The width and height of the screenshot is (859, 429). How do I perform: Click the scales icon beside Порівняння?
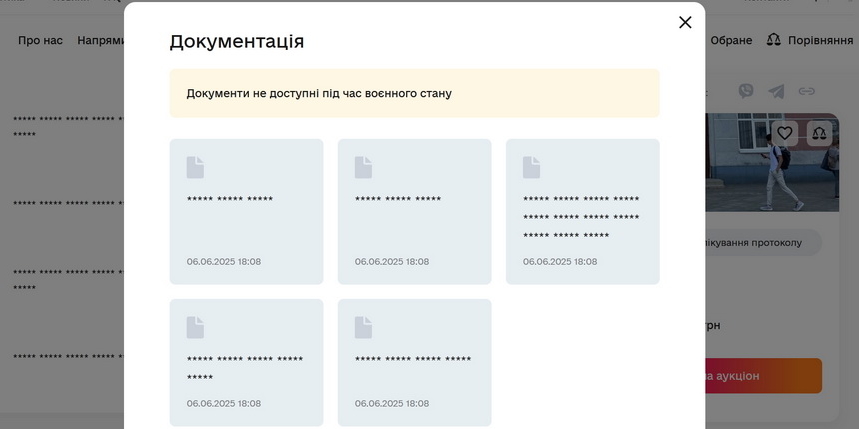pos(773,40)
